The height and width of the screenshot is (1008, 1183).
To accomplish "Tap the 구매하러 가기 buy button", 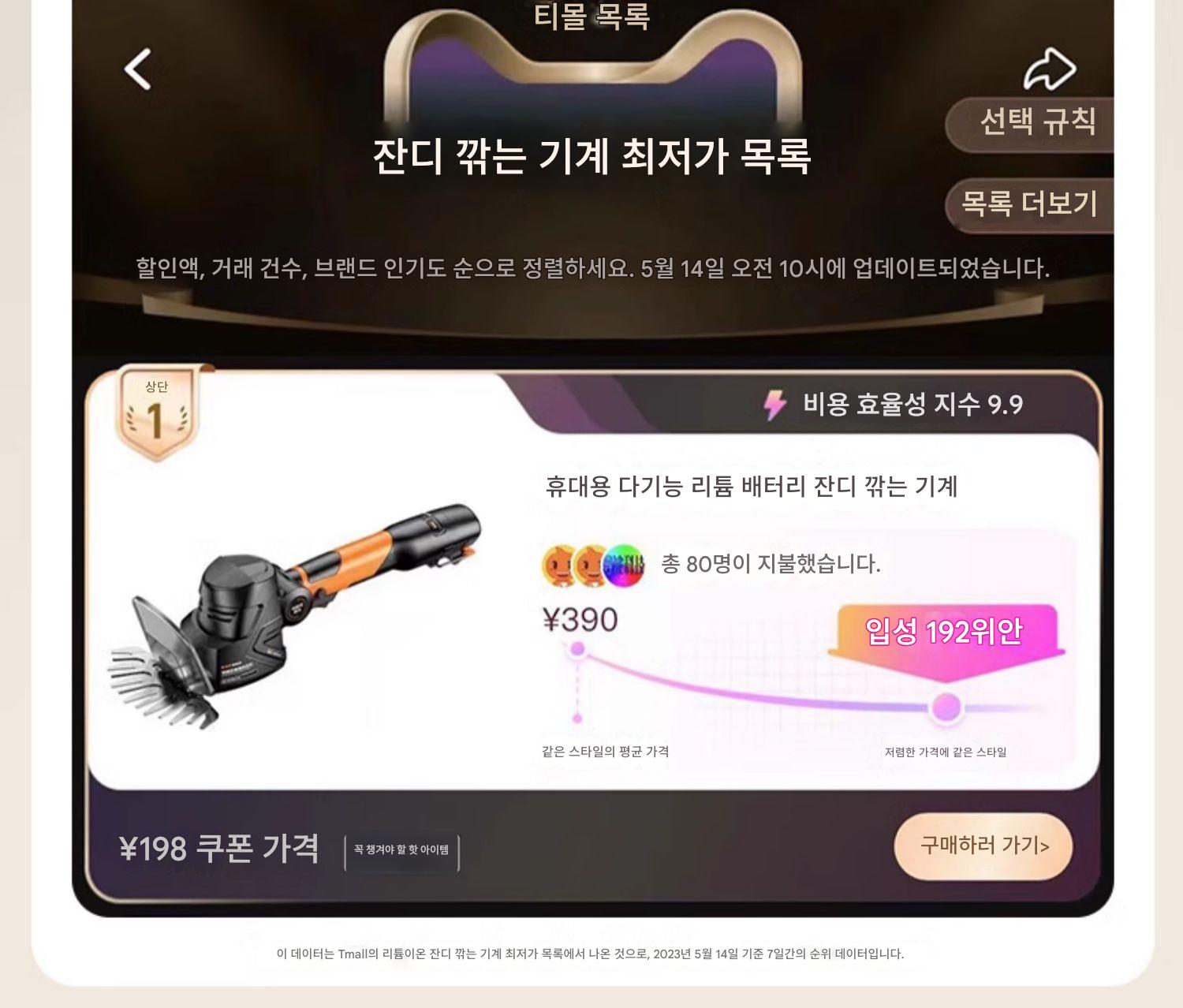I will [x=983, y=846].
